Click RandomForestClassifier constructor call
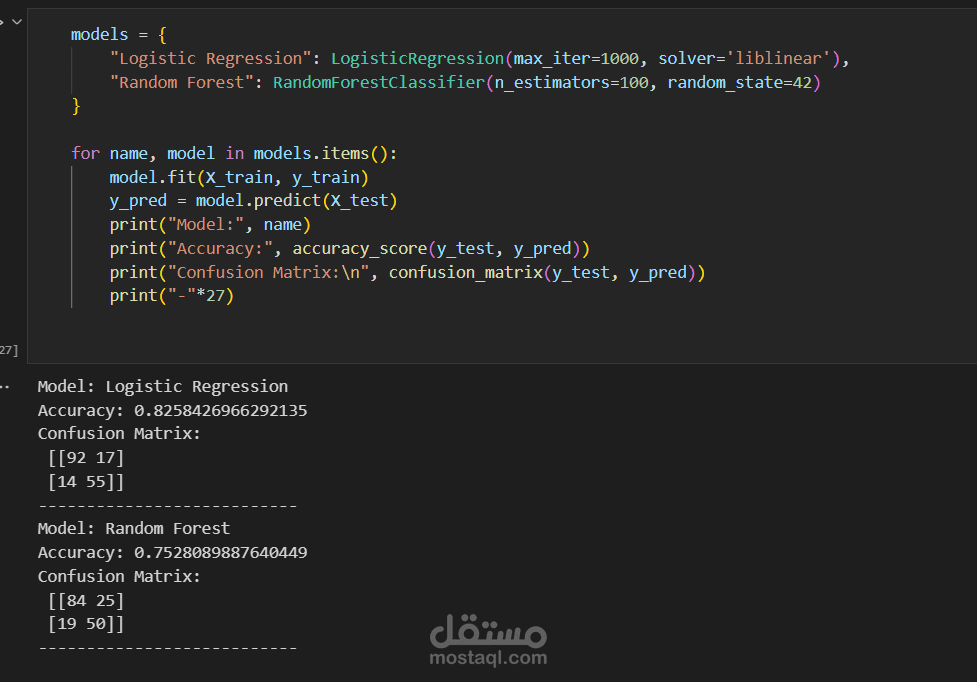Image resolution: width=977 pixels, height=682 pixels. [379, 82]
